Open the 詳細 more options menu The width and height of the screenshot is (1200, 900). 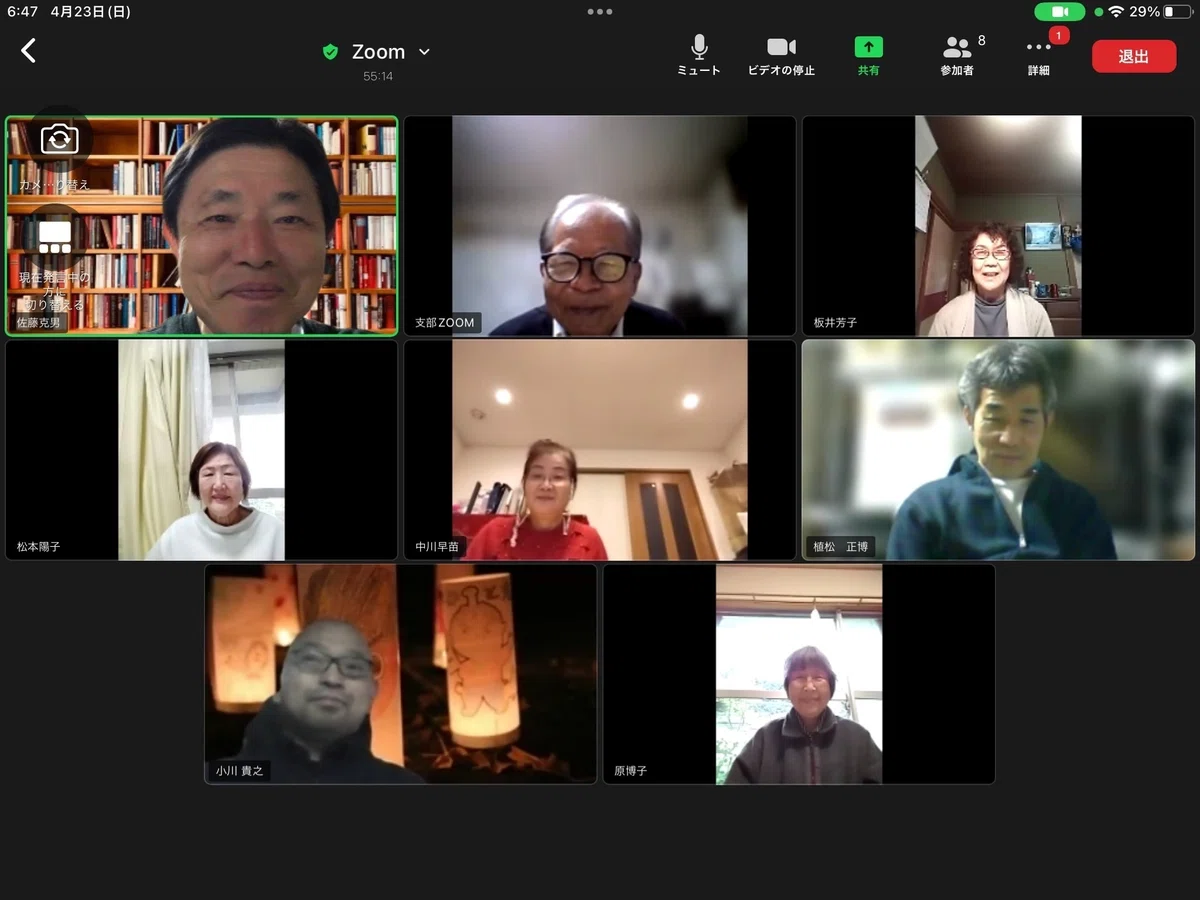click(x=1039, y=56)
